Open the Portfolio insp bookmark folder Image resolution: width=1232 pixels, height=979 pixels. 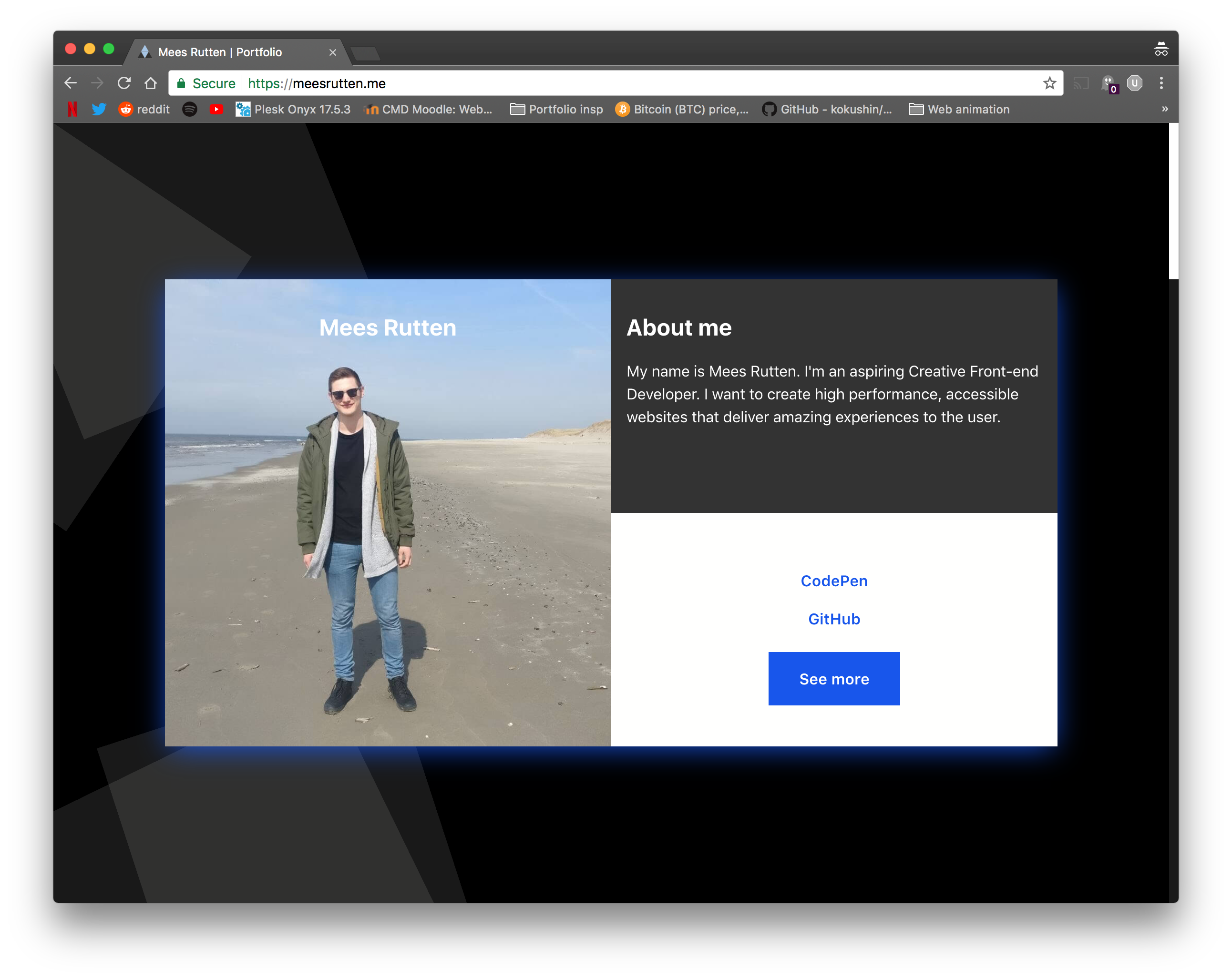click(556, 109)
